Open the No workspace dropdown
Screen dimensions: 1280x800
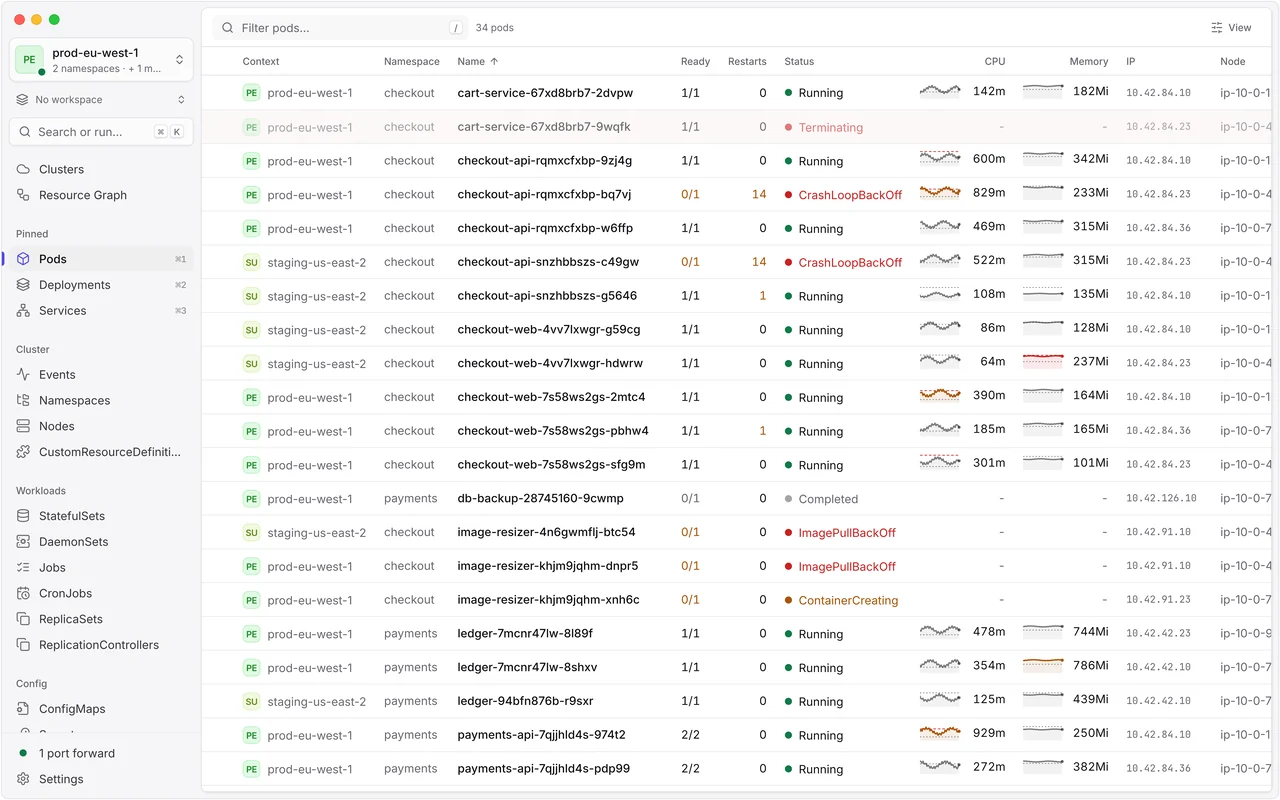[x=101, y=100]
